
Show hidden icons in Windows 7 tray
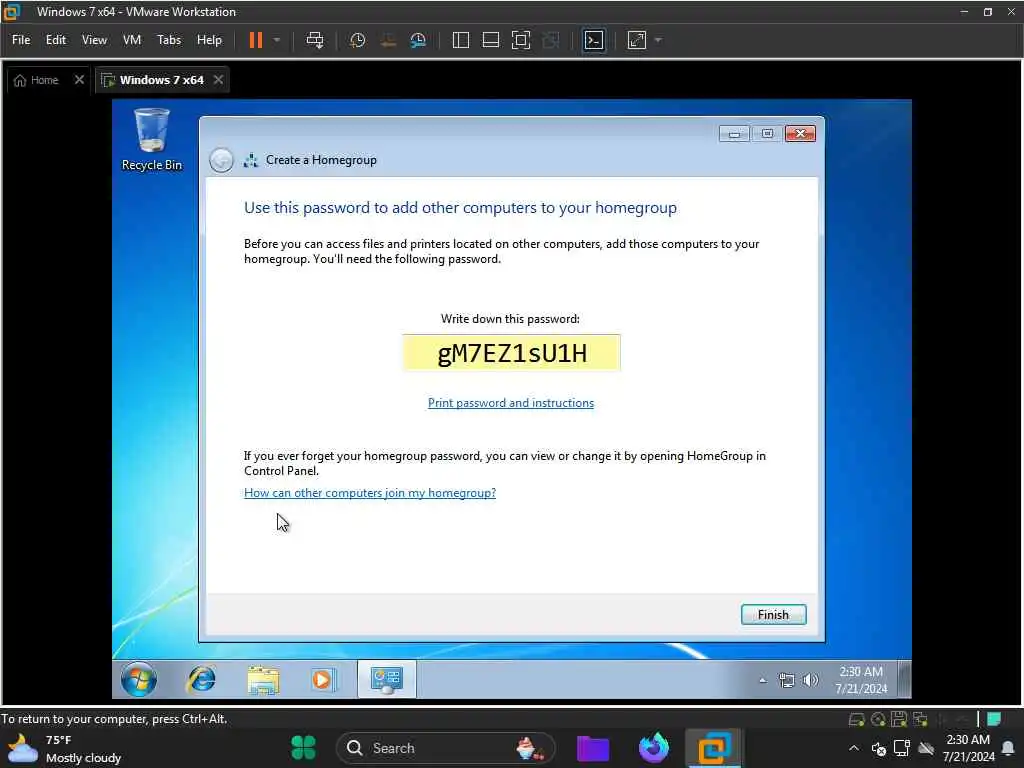pos(762,680)
